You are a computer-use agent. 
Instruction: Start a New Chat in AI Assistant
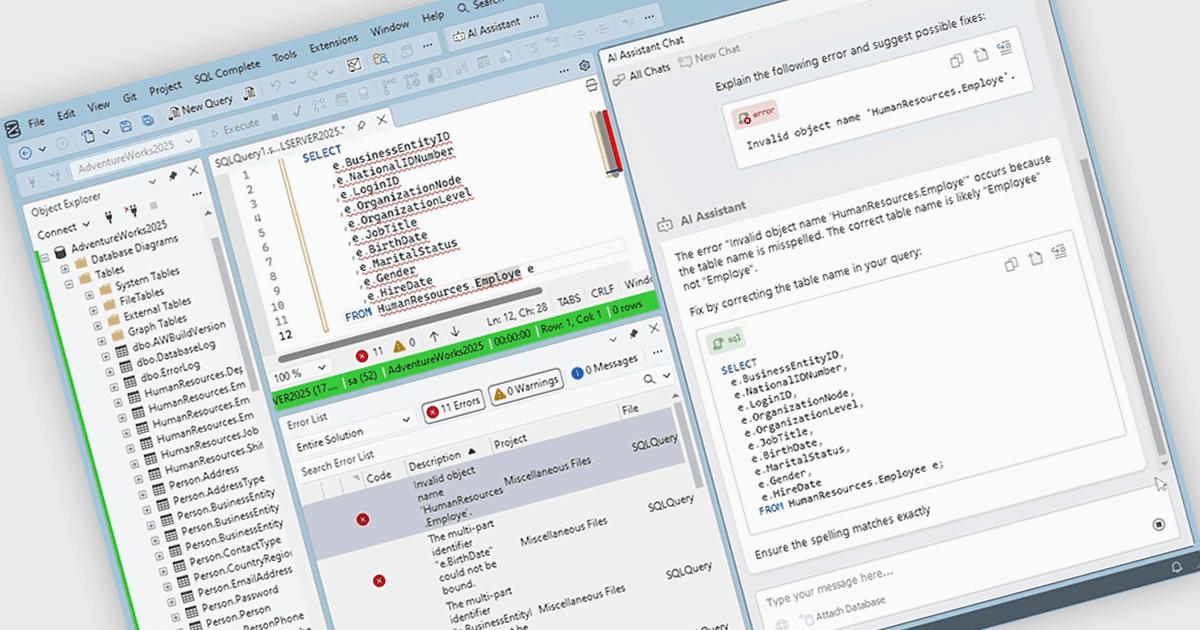click(x=709, y=55)
